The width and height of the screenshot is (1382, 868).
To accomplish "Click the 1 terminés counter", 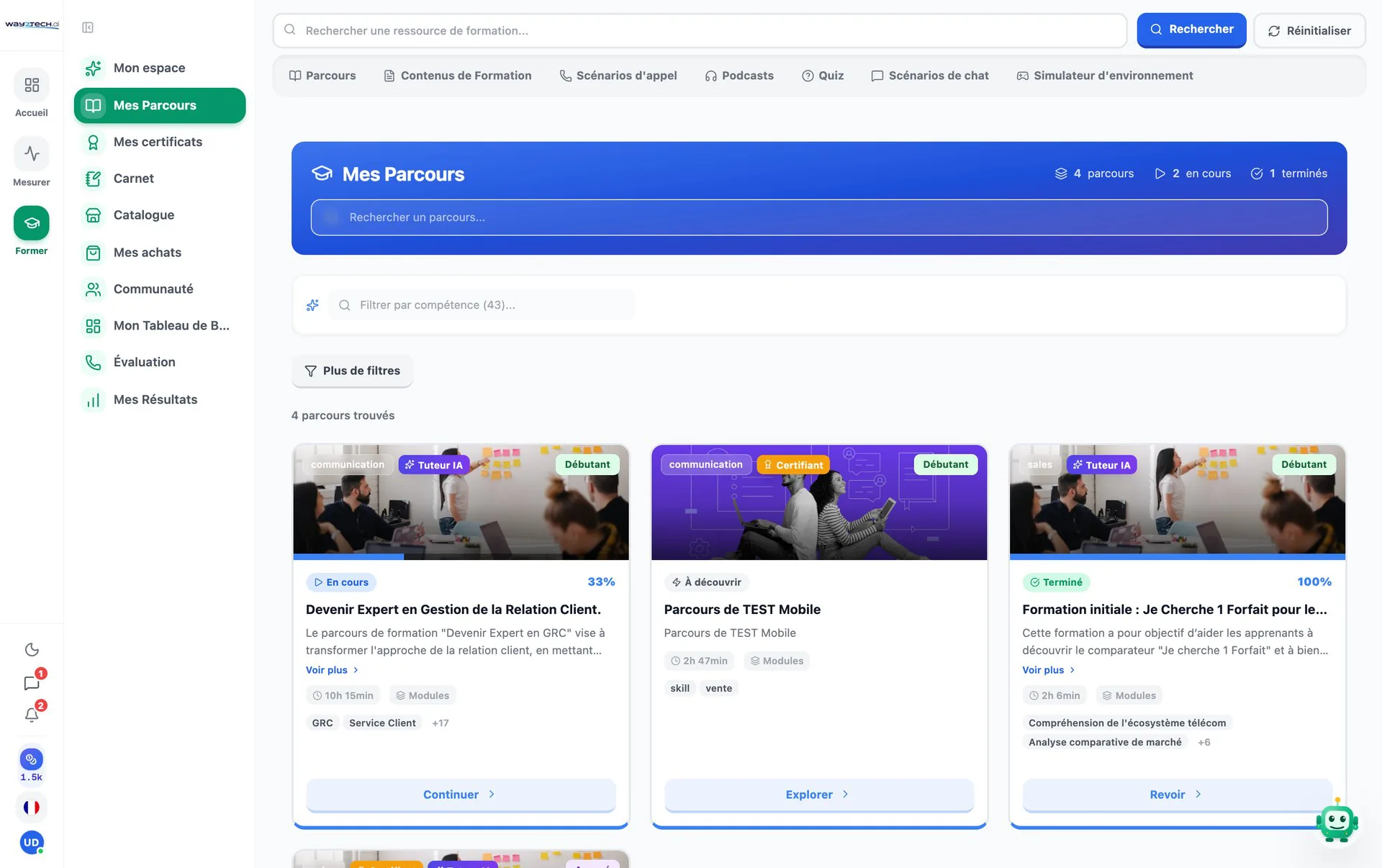I will click(x=1289, y=173).
